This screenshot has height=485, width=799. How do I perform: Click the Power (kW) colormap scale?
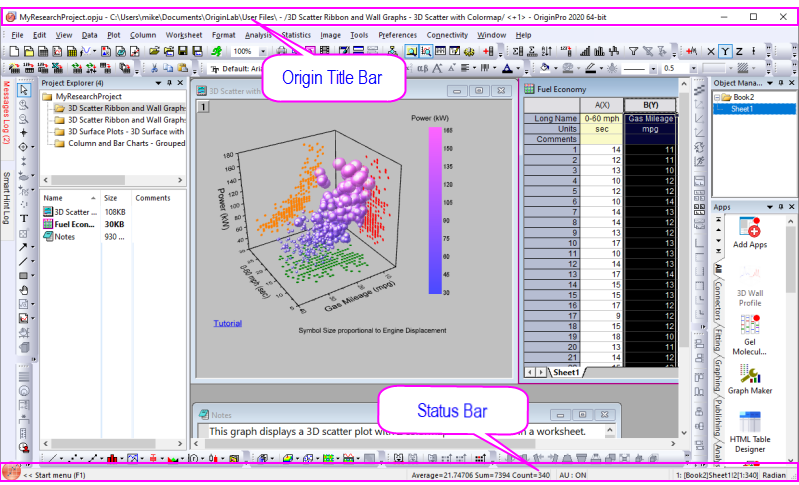(x=436, y=210)
